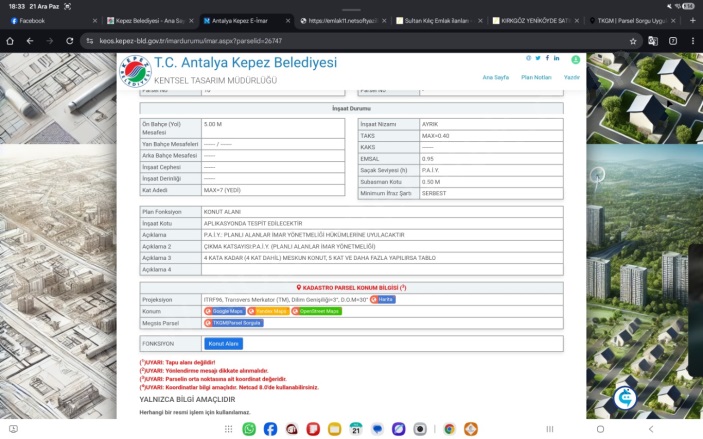Click the browser back arrow

(31, 41)
